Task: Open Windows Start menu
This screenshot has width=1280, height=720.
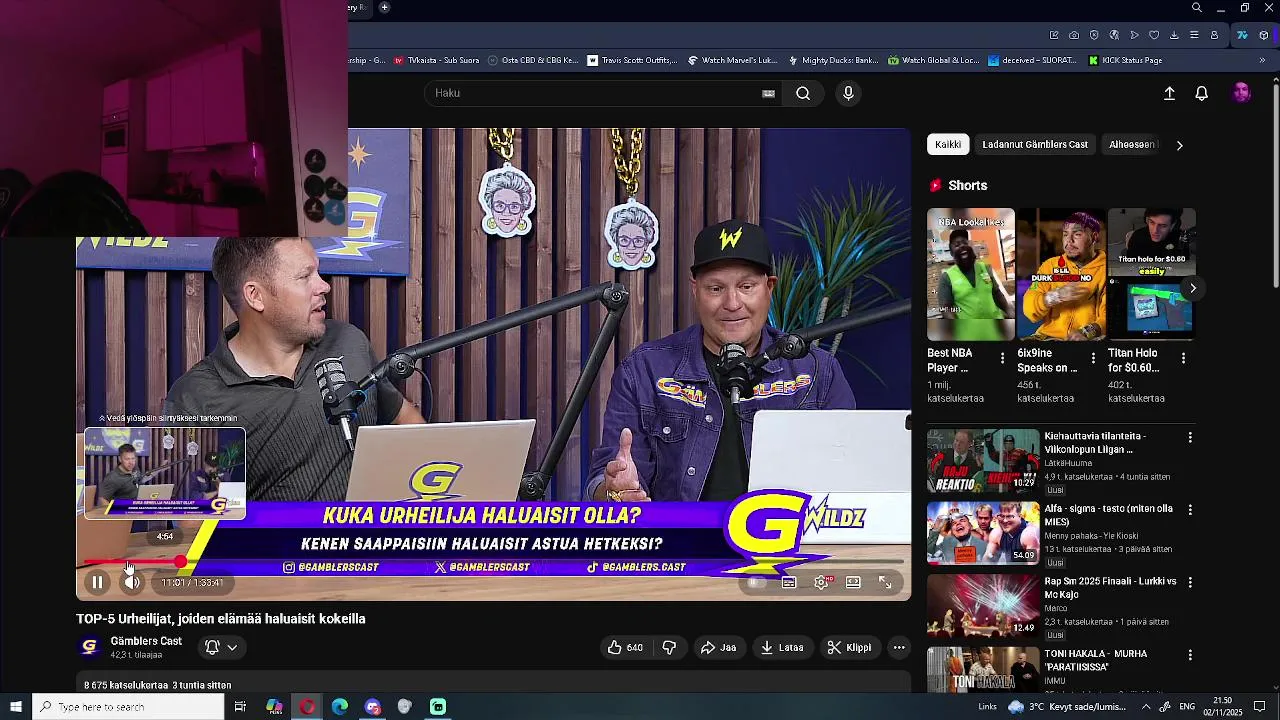Action: point(16,707)
